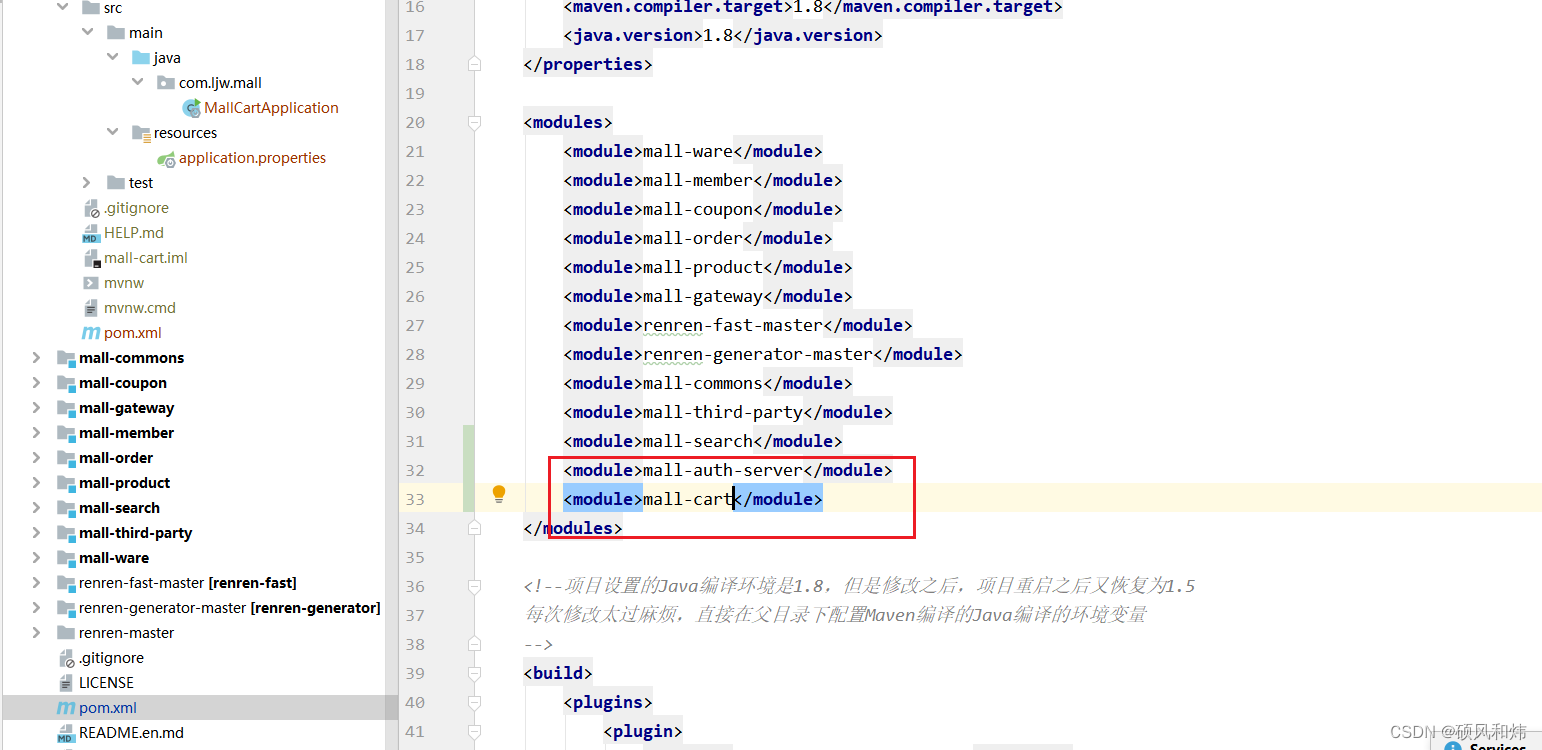The image size is (1542, 750).
Task: Click the LICENSE file icon
Action: pyautogui.click(x=66, y=683)
